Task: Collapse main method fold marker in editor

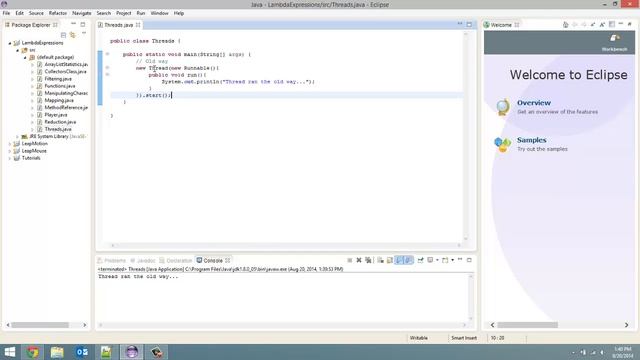Action: [107, 54]
